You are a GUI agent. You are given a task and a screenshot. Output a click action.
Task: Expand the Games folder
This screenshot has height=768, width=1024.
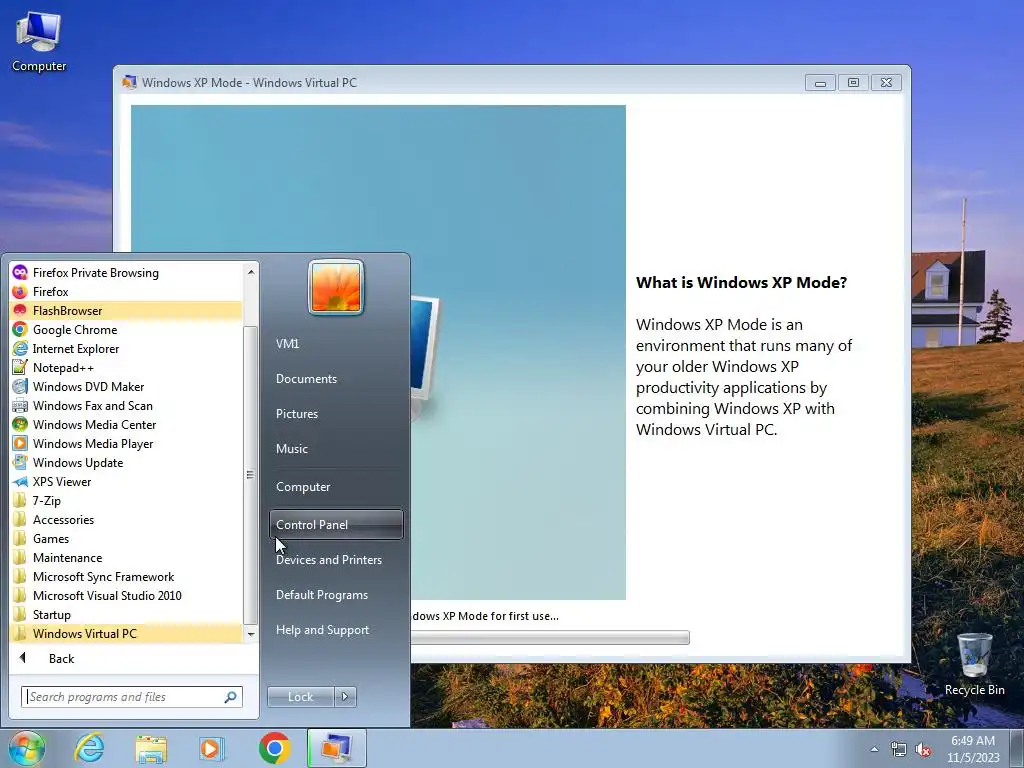pos(126,539)
